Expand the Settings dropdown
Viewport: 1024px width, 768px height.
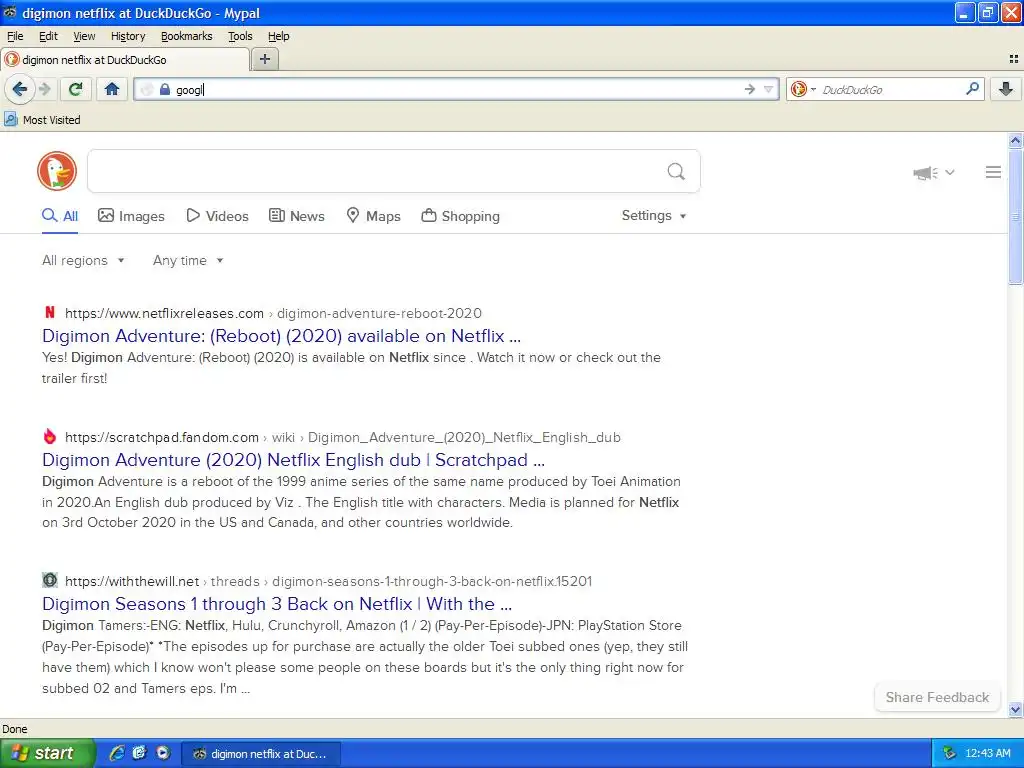(654, 216)
